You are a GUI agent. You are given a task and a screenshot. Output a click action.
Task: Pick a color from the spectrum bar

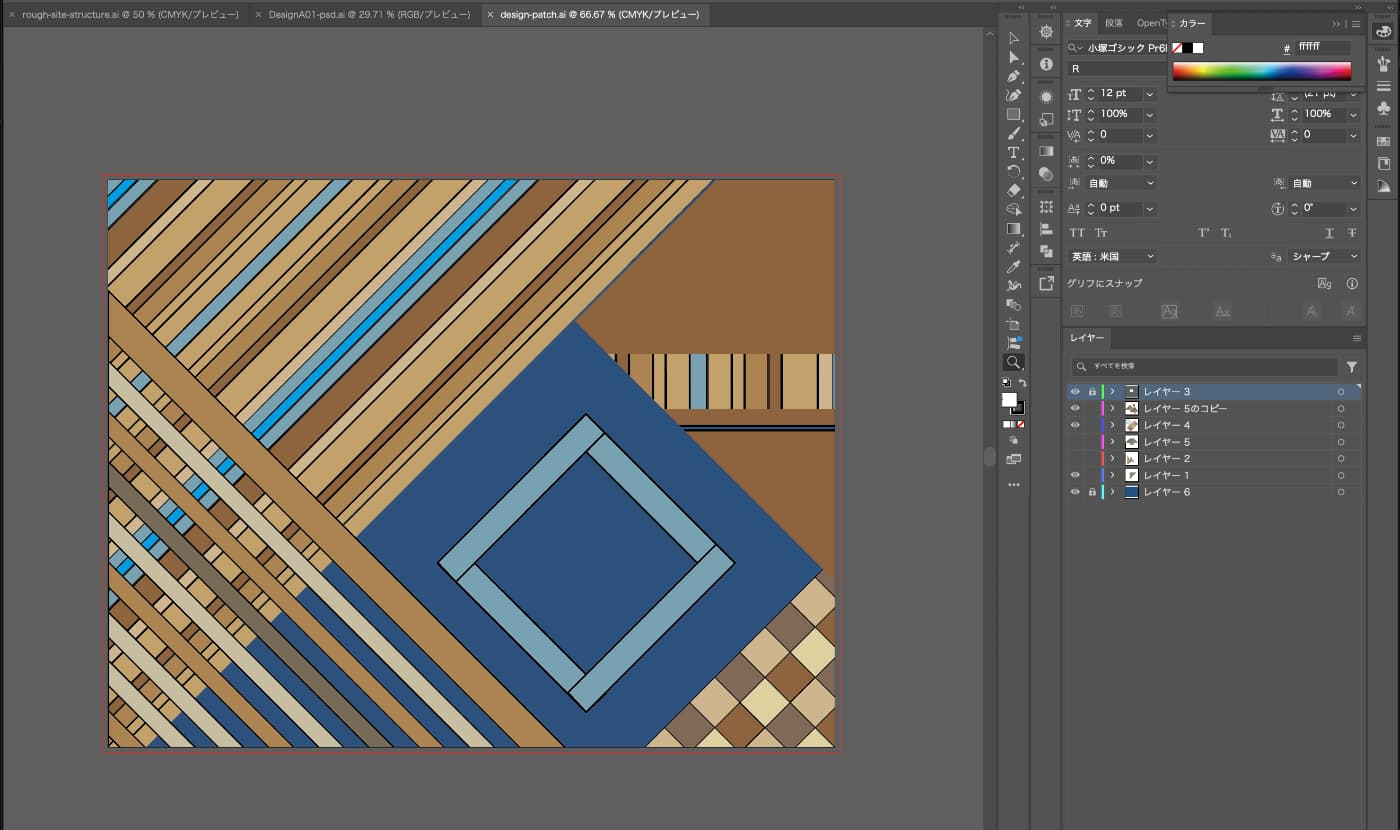(1261, 71)
